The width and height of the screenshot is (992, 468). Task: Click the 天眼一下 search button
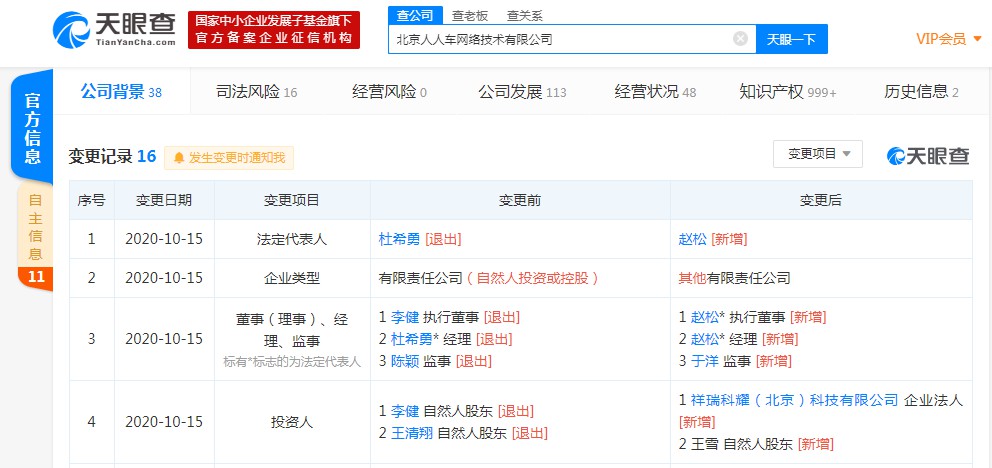[791, 39]
